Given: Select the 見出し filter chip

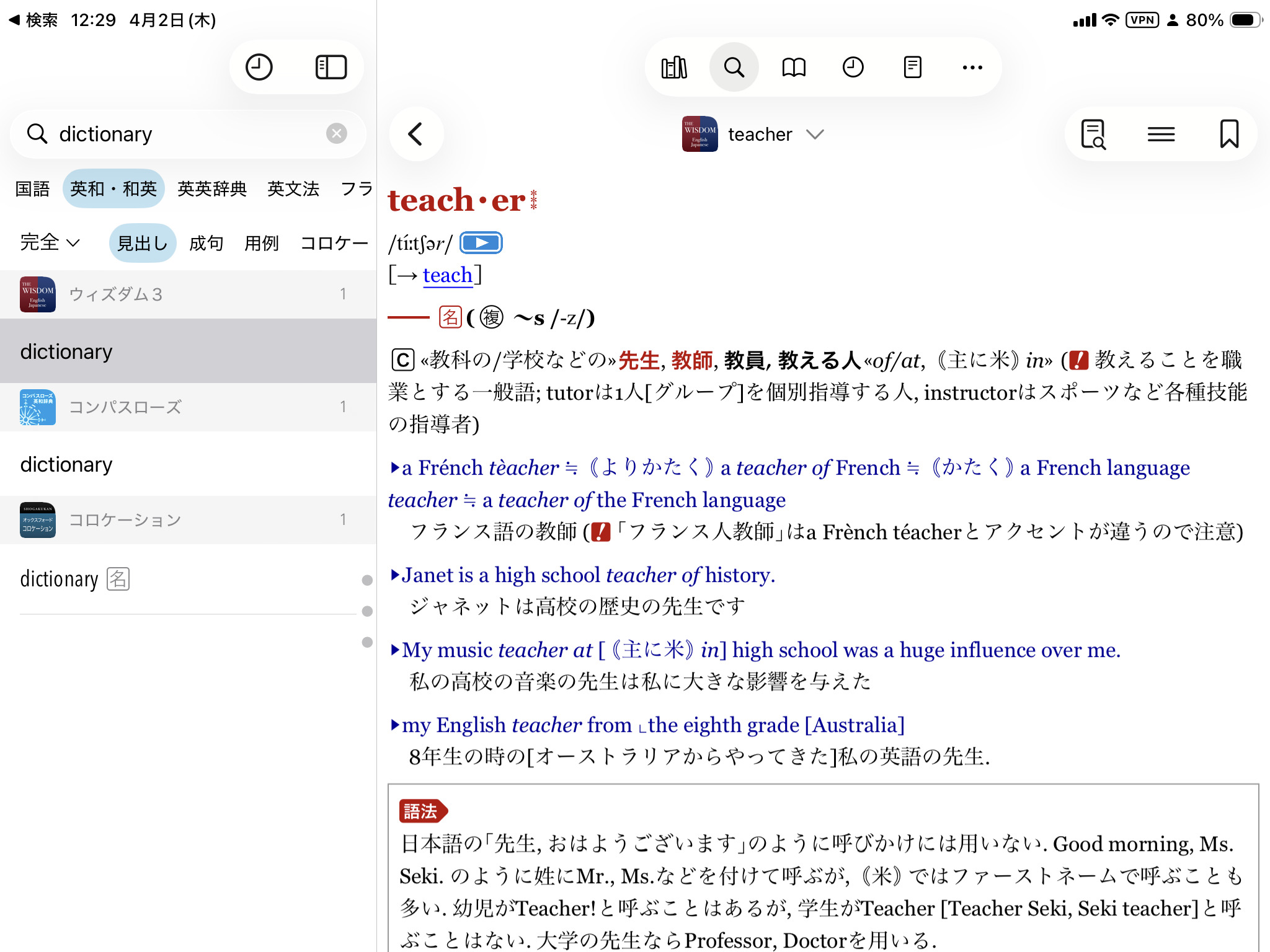Looking at the screenshot, I should tap(143, 243).
